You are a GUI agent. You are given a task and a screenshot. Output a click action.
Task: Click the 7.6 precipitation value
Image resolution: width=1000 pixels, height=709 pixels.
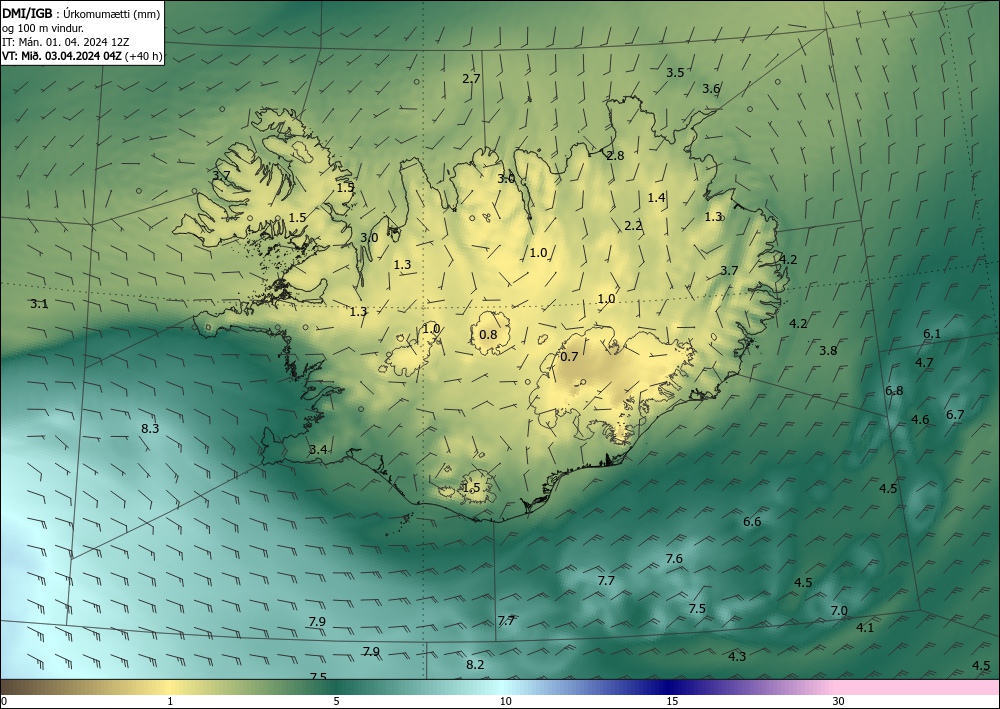point(674,559)
